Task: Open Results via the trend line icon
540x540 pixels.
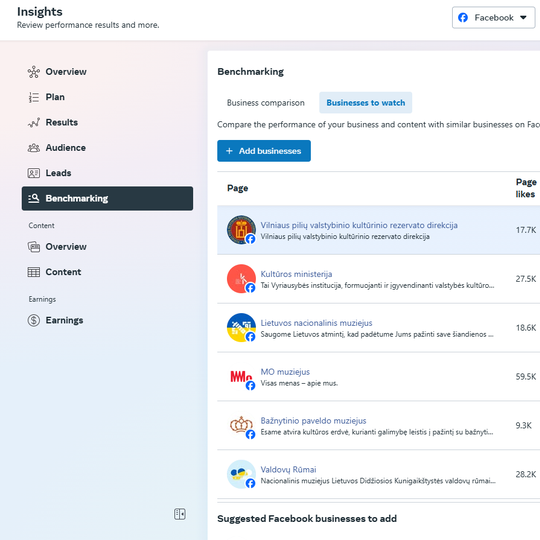Action: (x=34, y=122)
